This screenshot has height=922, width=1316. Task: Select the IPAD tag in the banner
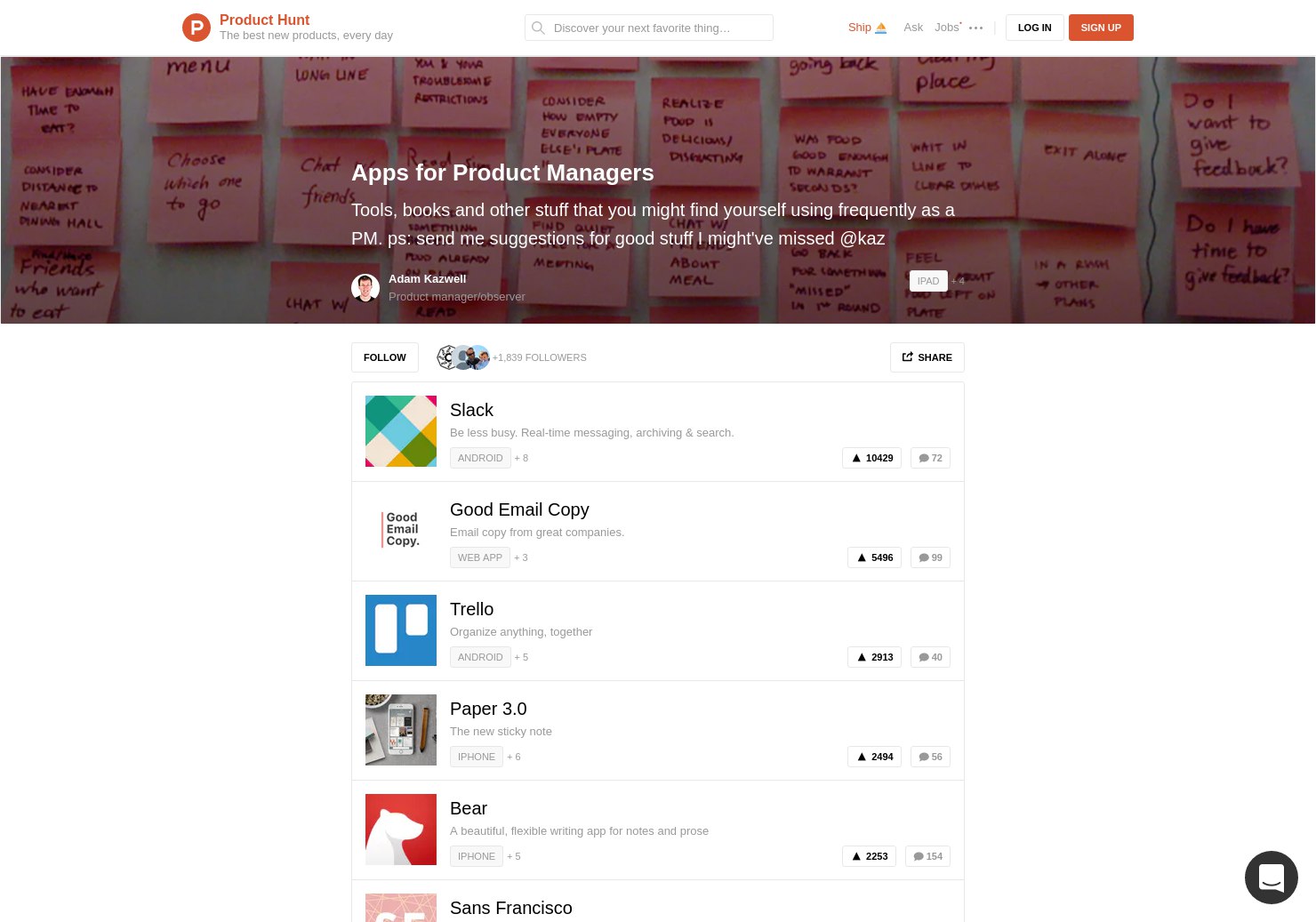[x=928, y=281]
